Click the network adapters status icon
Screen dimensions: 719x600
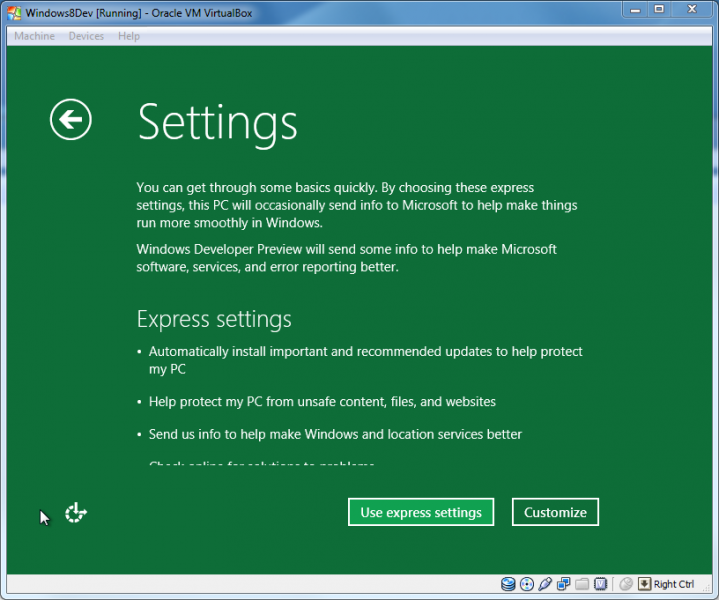click(x=564, y=584)
